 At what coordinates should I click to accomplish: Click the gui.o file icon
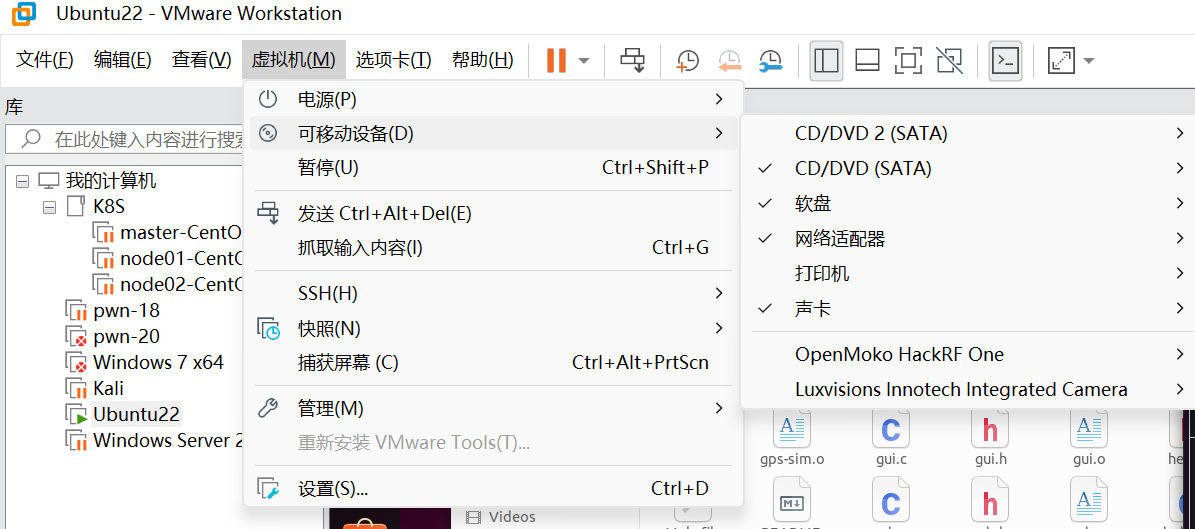click(1088, 428)
